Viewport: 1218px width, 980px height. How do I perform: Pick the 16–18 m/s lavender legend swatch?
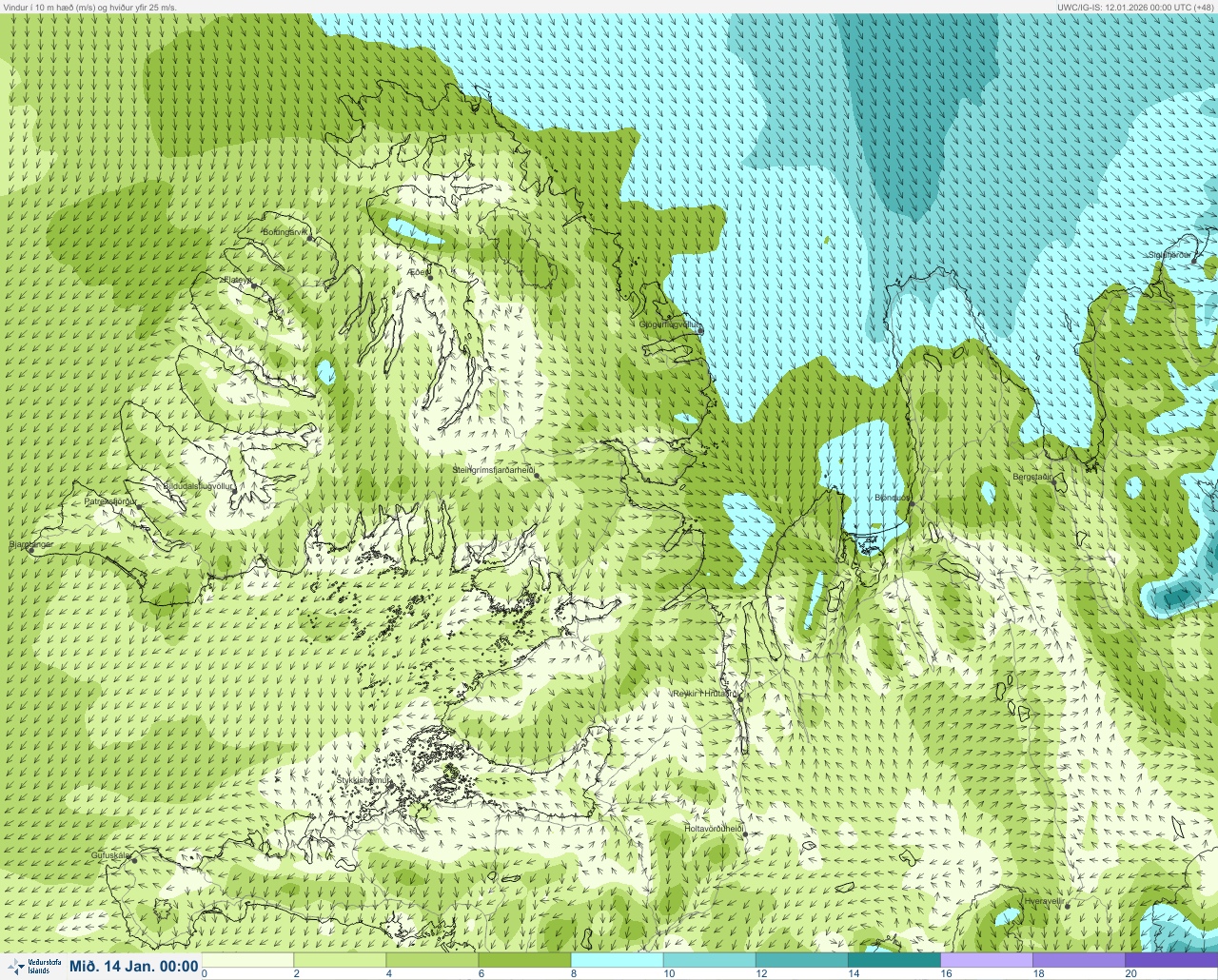pos(987,960)
